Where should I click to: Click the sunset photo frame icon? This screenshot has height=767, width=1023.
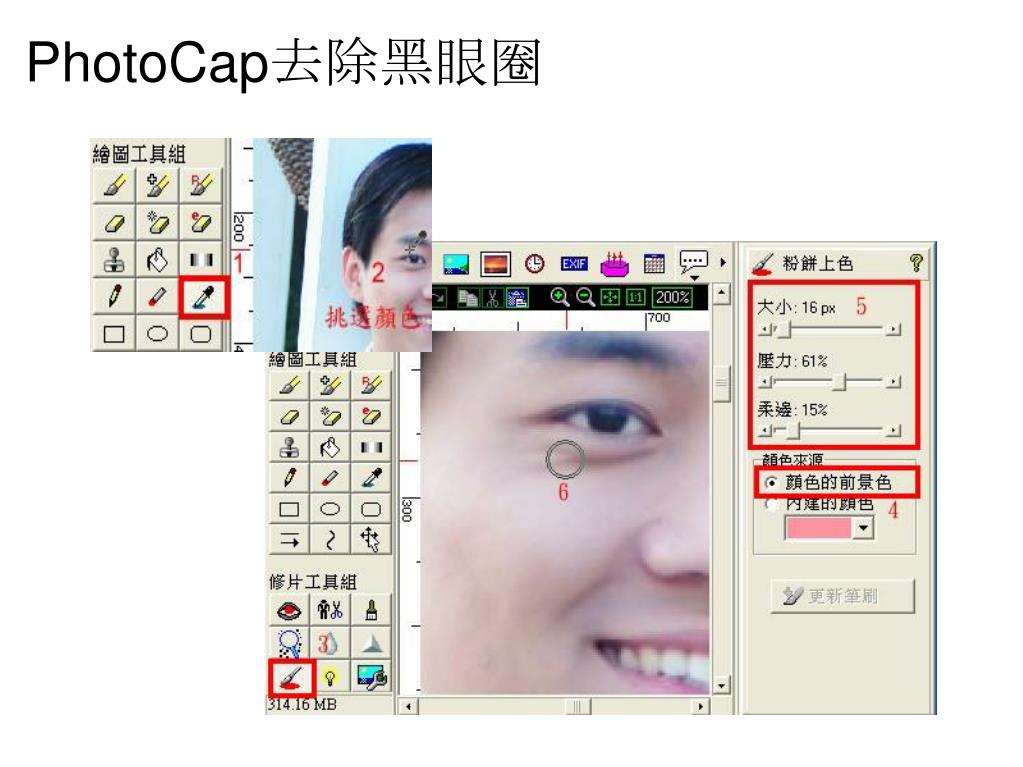496,264
